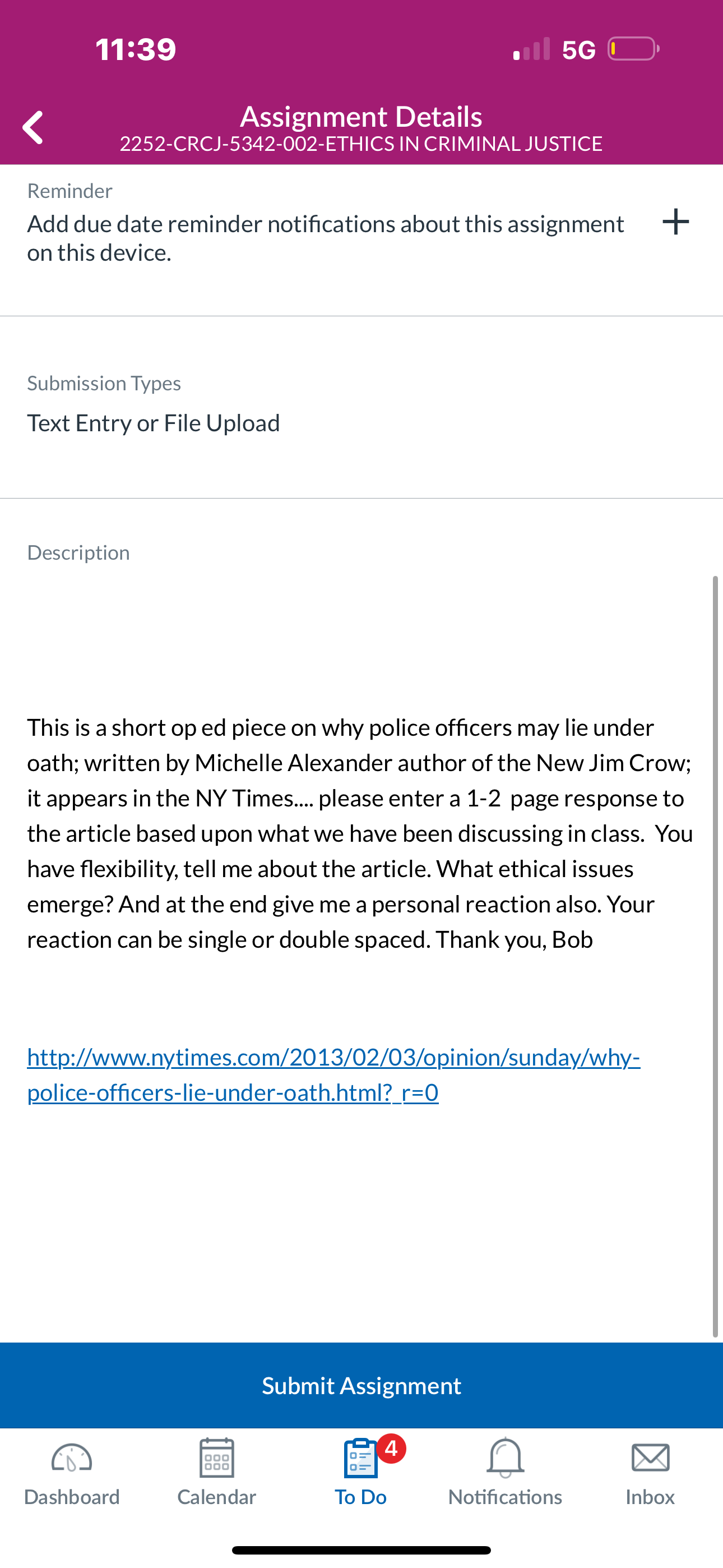Tap the Assignment Details title
Viewport: 723px width, 1568px height.
(x=361, y=116)
